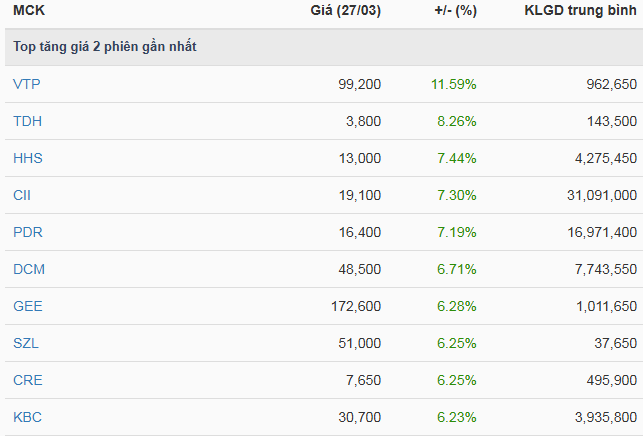Click the Giá (27/03) column header
Screen dimensions: 643x436
pos(346,12)
